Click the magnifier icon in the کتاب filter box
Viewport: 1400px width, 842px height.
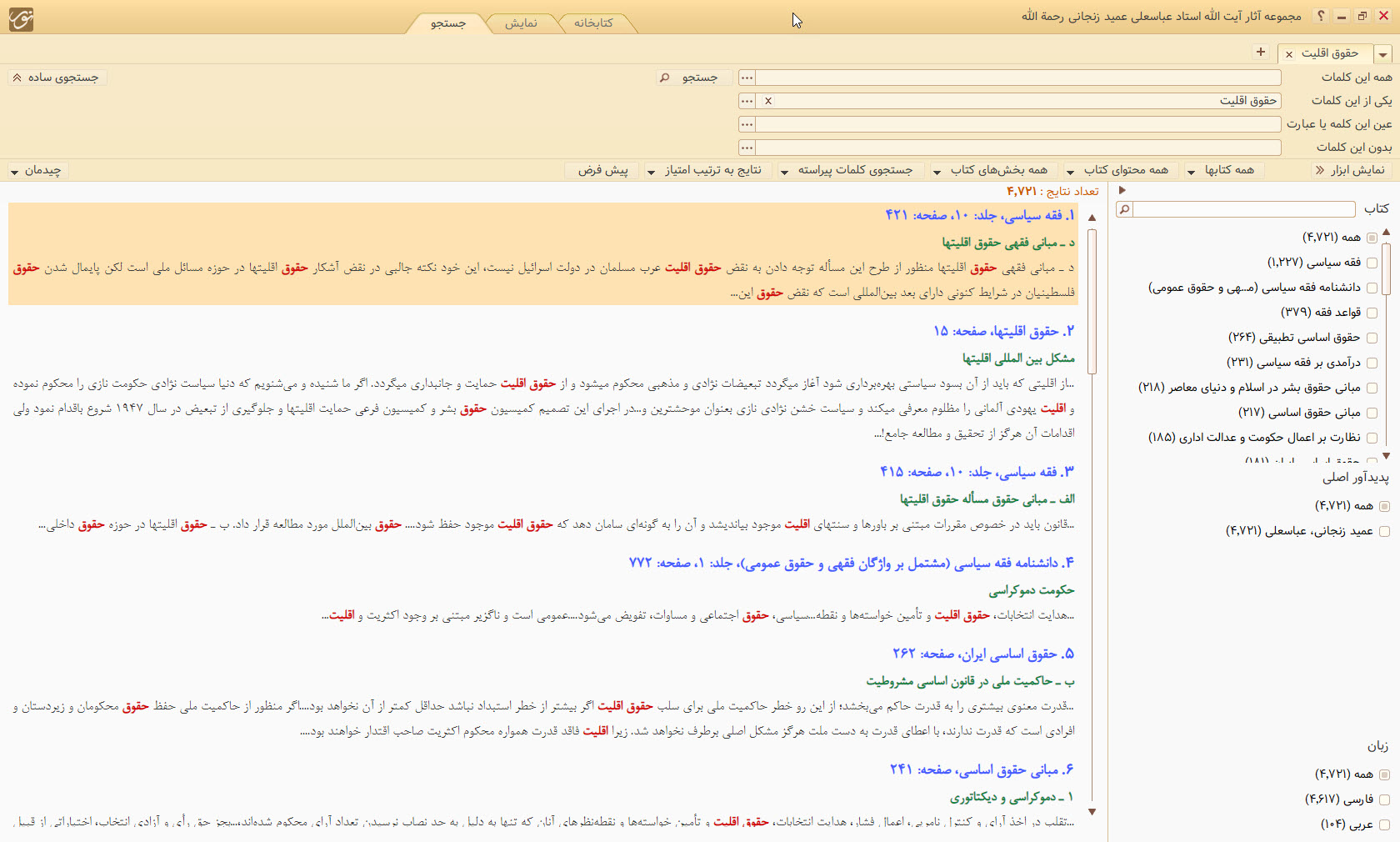click(x=1124, y=209)
